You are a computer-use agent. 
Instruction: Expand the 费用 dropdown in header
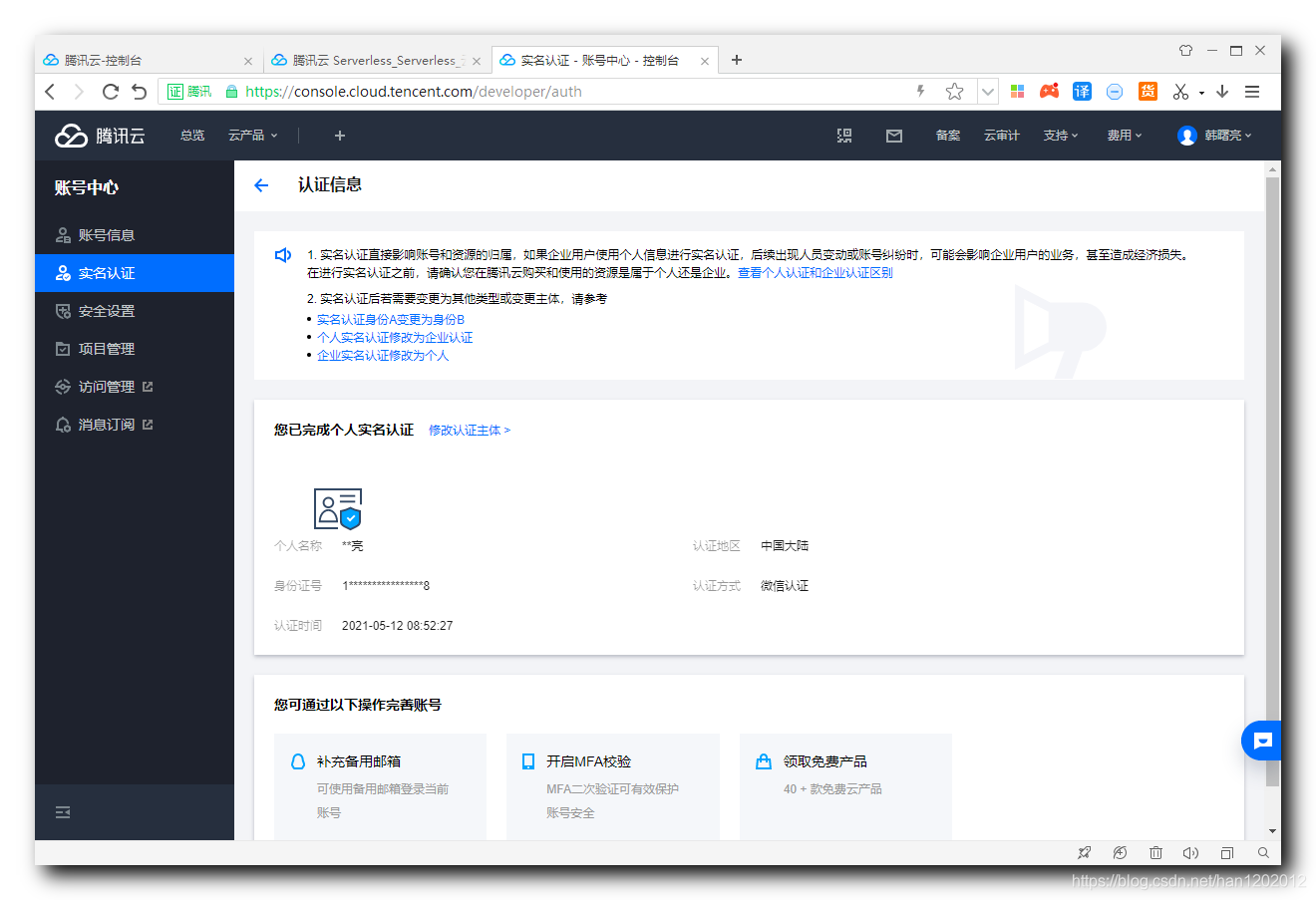tap(1125, 136)
